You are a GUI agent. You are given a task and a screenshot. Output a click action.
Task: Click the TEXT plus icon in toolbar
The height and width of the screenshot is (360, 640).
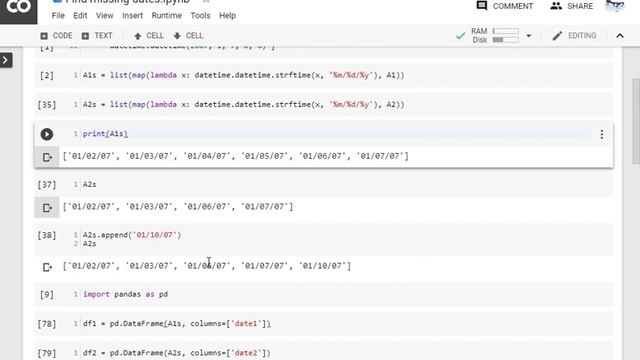(85, 36)
